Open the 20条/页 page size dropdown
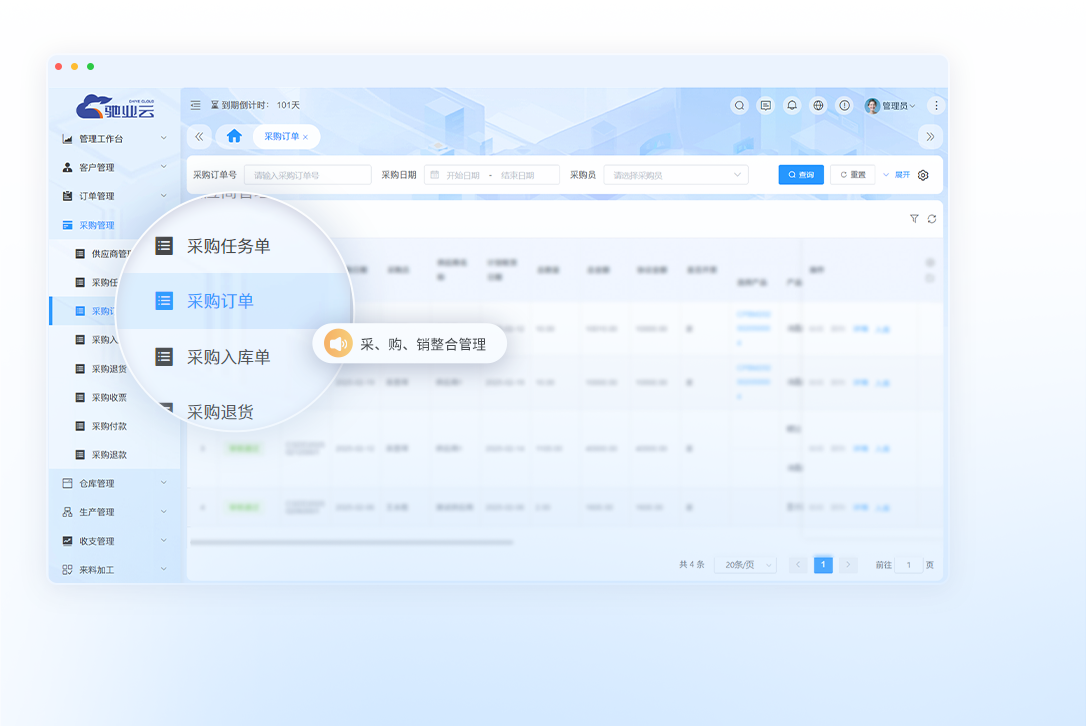This screenshot has height=726, width=1086. pyautogui.click(x=744, y=564)
